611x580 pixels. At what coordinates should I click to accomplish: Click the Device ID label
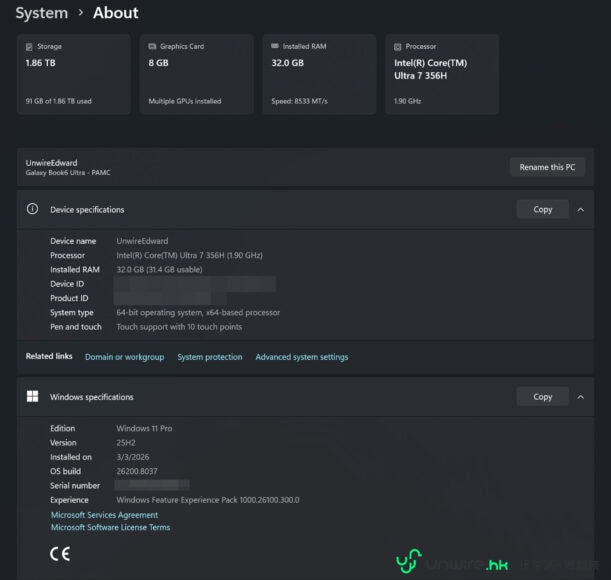point(67,284)
